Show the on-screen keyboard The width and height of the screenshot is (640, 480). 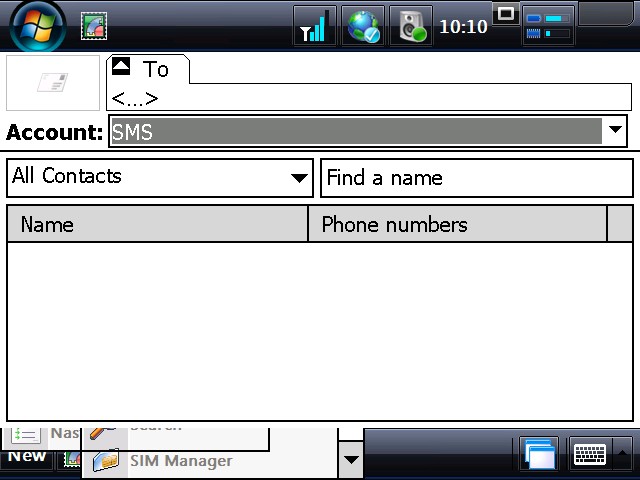click(x=590, y=454)
